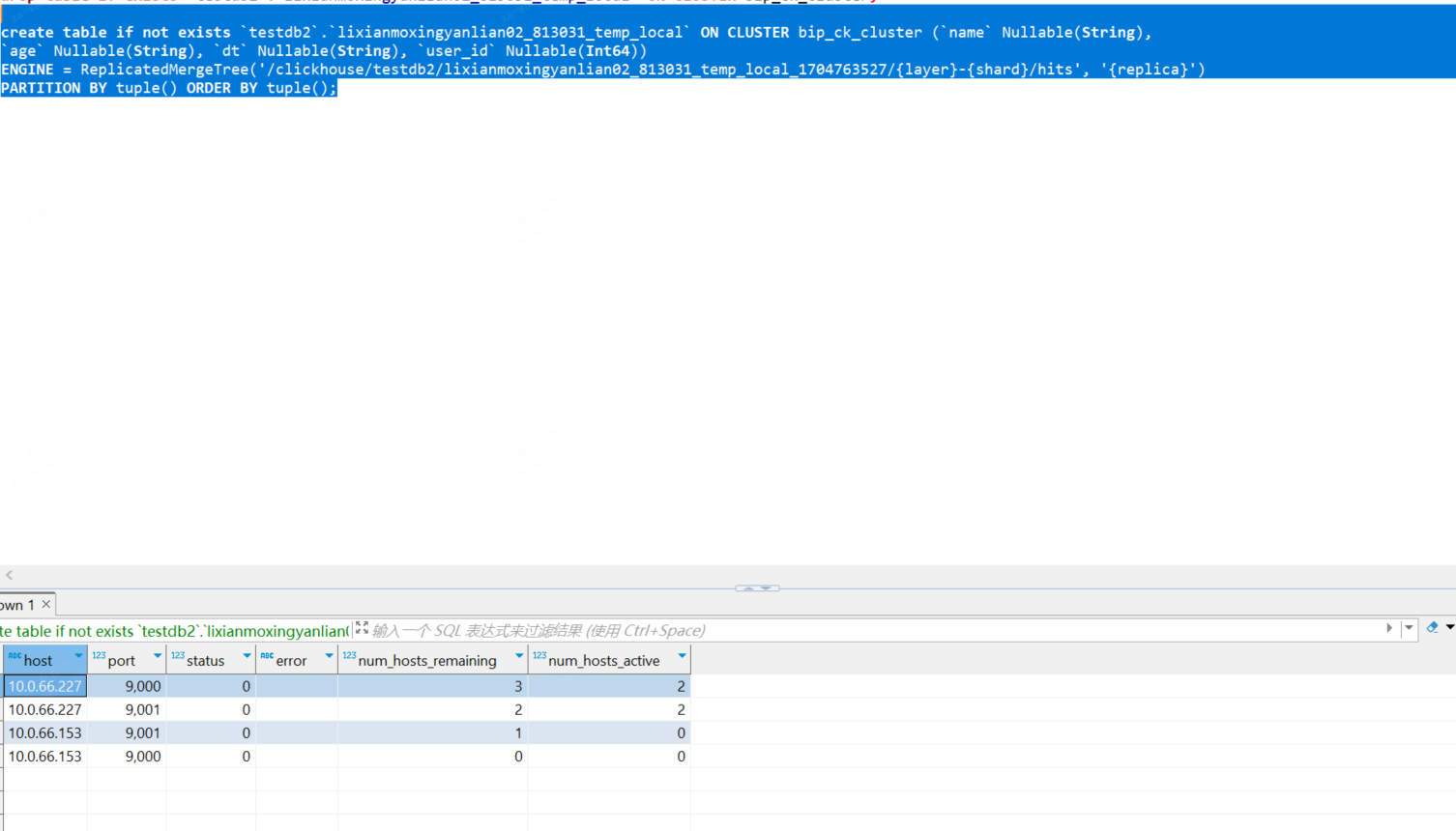Select num_hosts_active value 0 in last row
The width and height of the screenshot is (1456, 831).
(x=609, y=756)
